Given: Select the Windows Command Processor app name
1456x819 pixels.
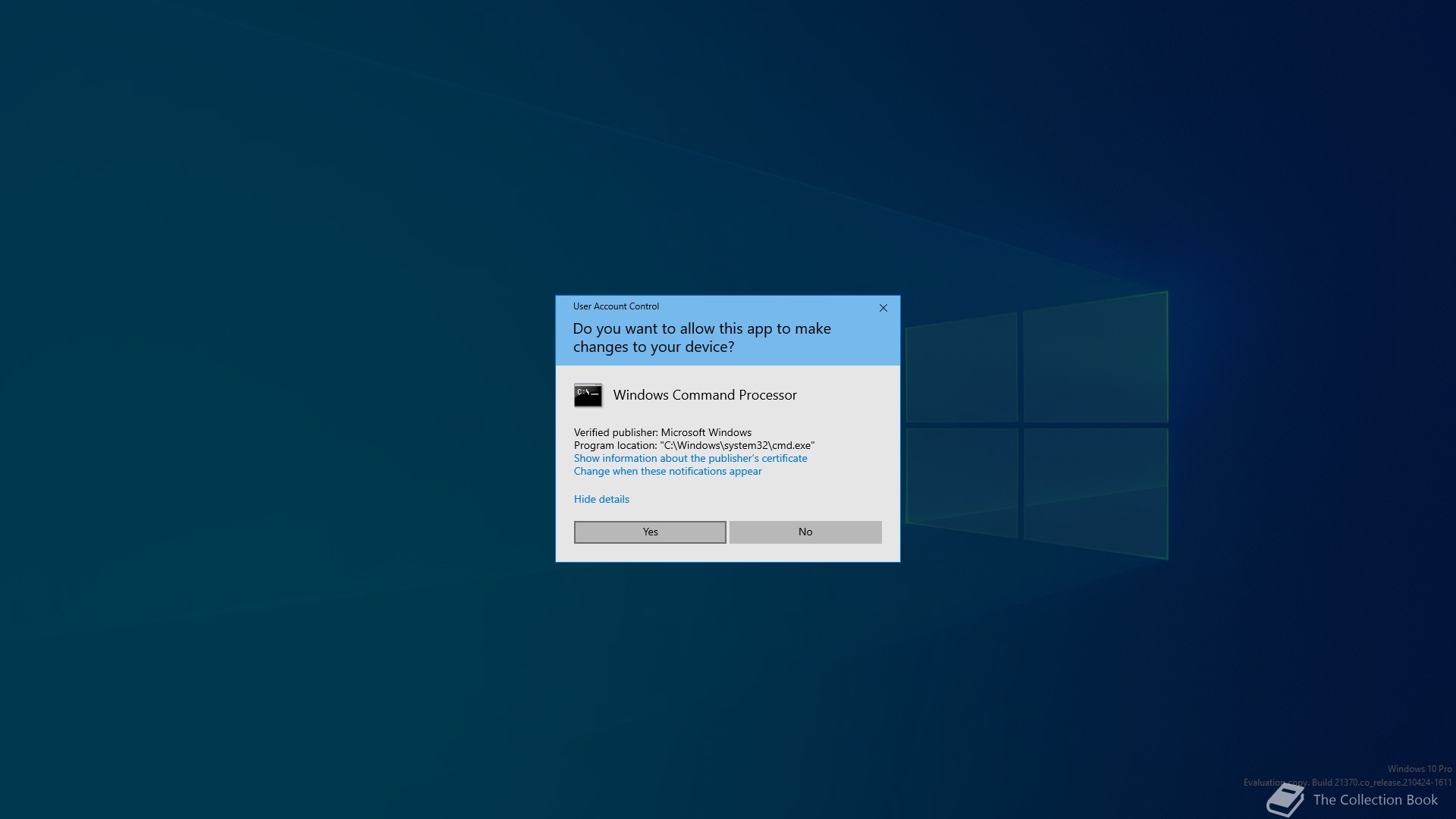Looking at the screenshot, I should (704, 395).
